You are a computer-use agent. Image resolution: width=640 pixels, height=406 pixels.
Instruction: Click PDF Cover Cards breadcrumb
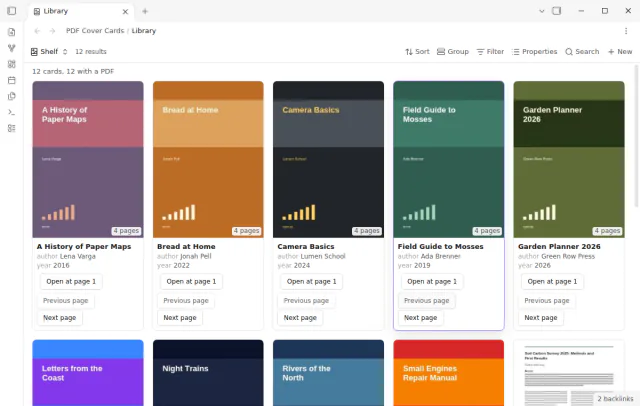point(95,31)
